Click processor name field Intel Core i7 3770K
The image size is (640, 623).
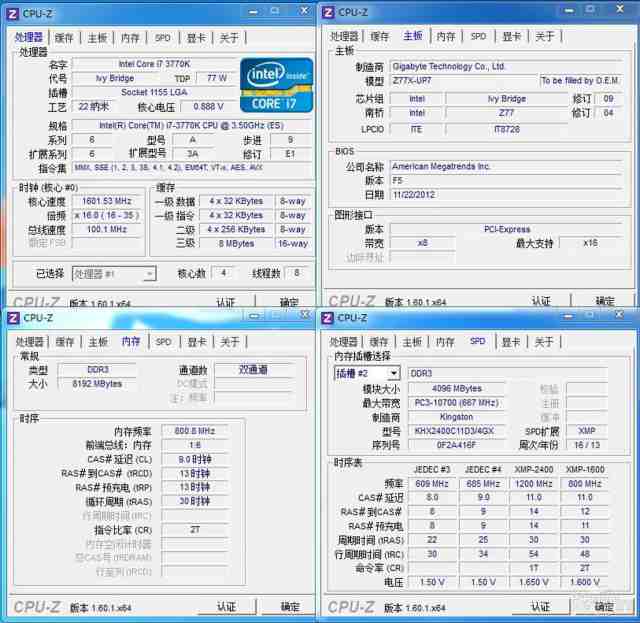tap(154, 64)
